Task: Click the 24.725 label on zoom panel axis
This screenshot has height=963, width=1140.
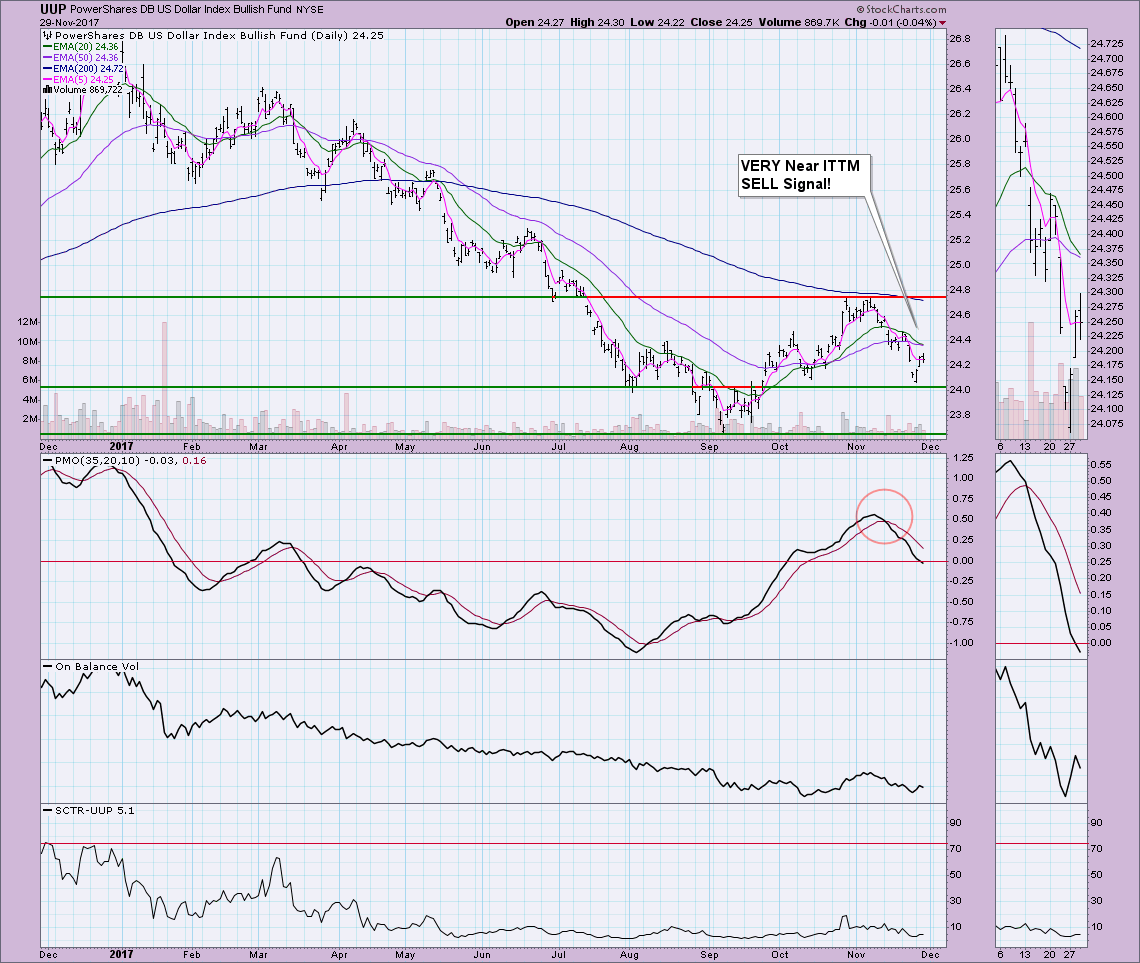Action: (x=1105, y=44)
